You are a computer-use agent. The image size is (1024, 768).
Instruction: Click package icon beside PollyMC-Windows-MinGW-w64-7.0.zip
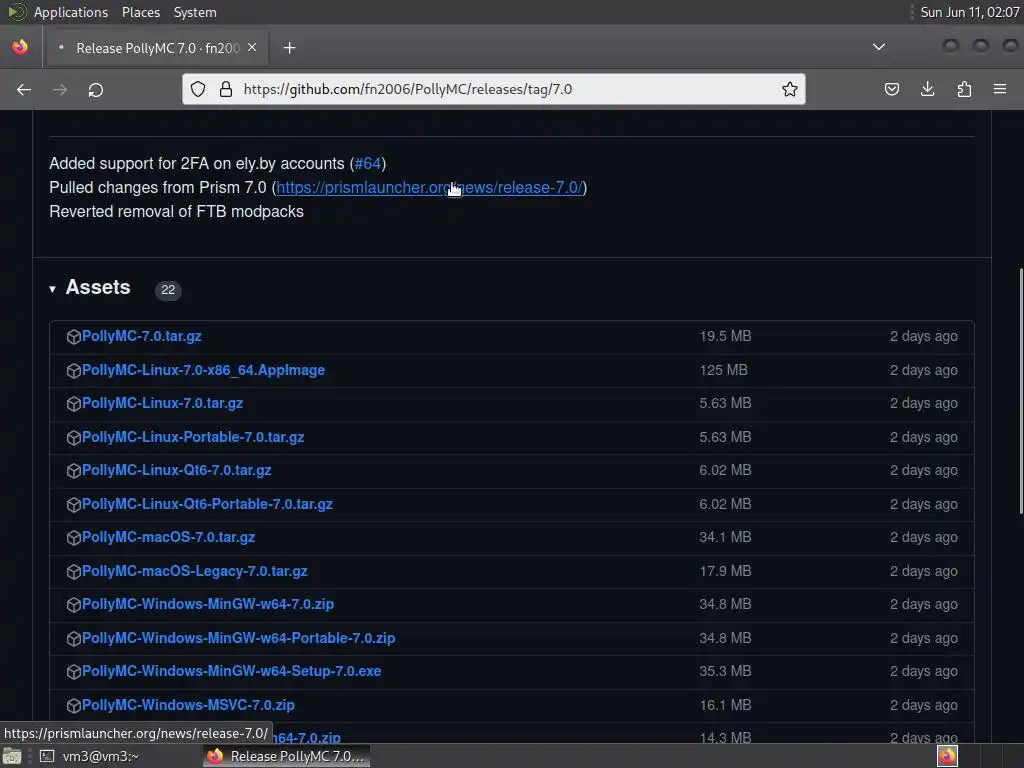point(74,605)
